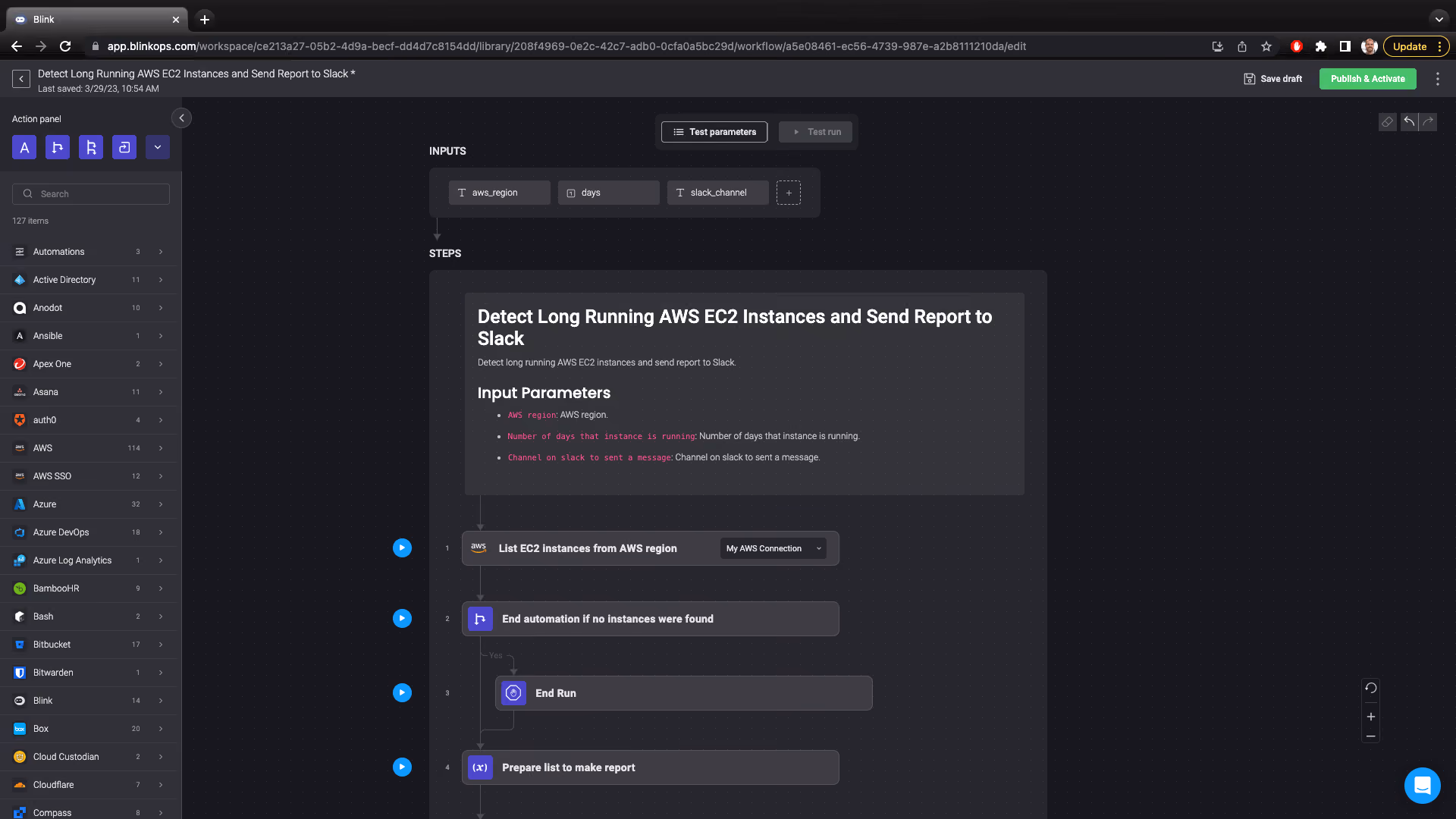
Task: Open browser extensions puzzle icon
Action: point(1320,46)
